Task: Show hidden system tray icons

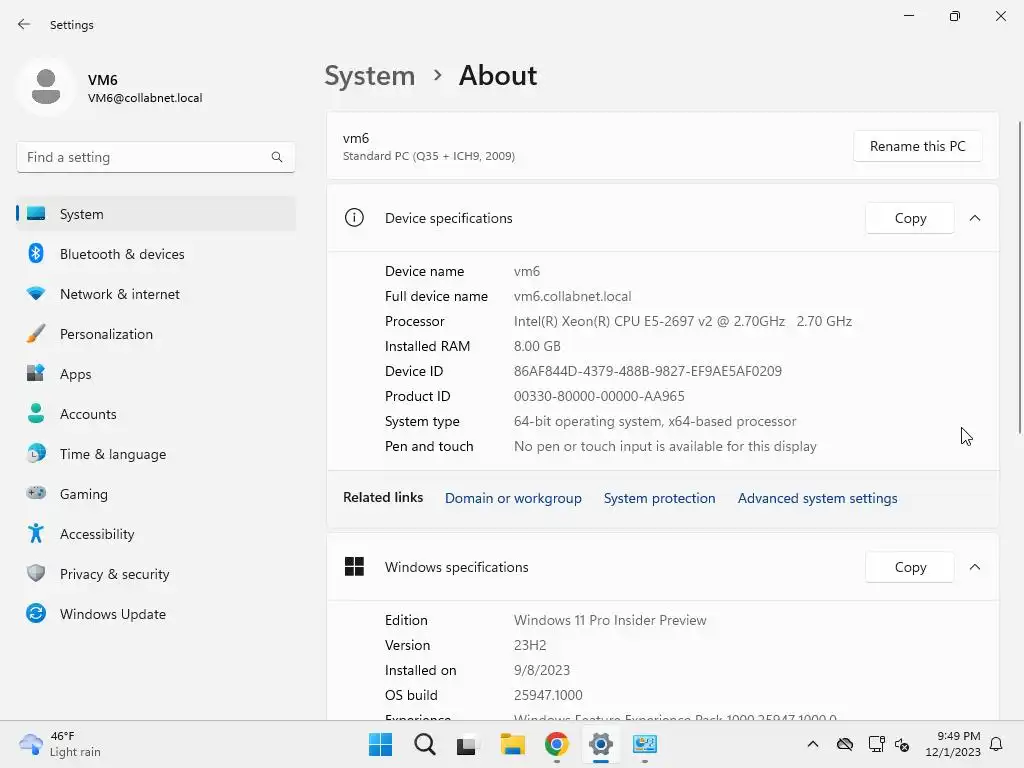Action: click(x=812, y=744)
